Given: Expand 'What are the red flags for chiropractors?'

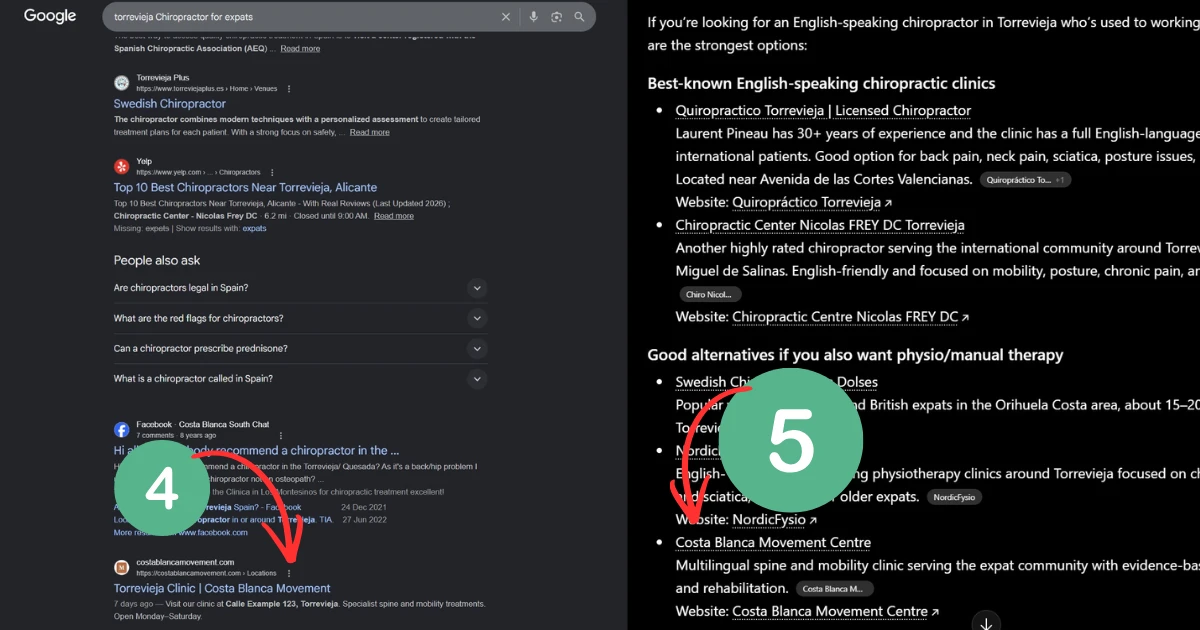Looking at the screenshot, I should 478,318.
